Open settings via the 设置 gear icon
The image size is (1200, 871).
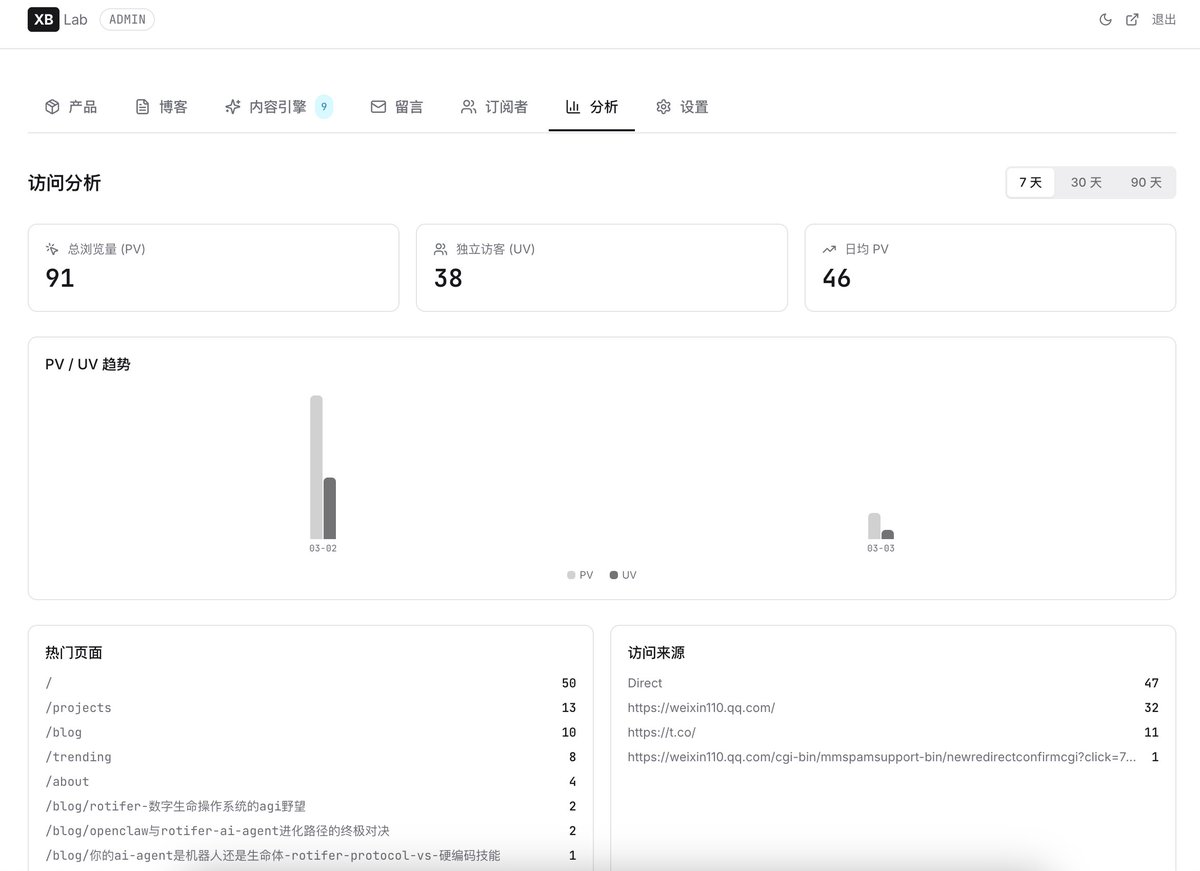(662, 106)
